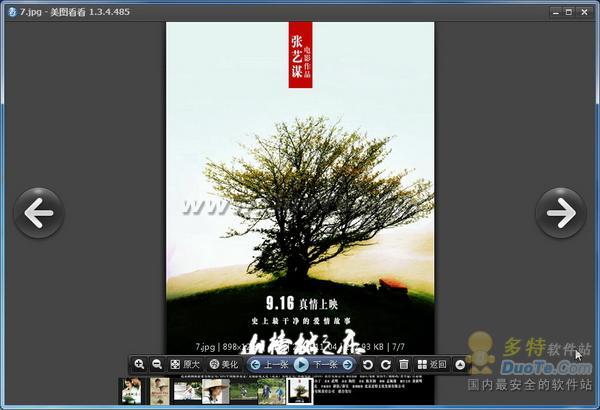Click the zoom in magnifier icon
The image size is (600, 410).
pos(140,364)
